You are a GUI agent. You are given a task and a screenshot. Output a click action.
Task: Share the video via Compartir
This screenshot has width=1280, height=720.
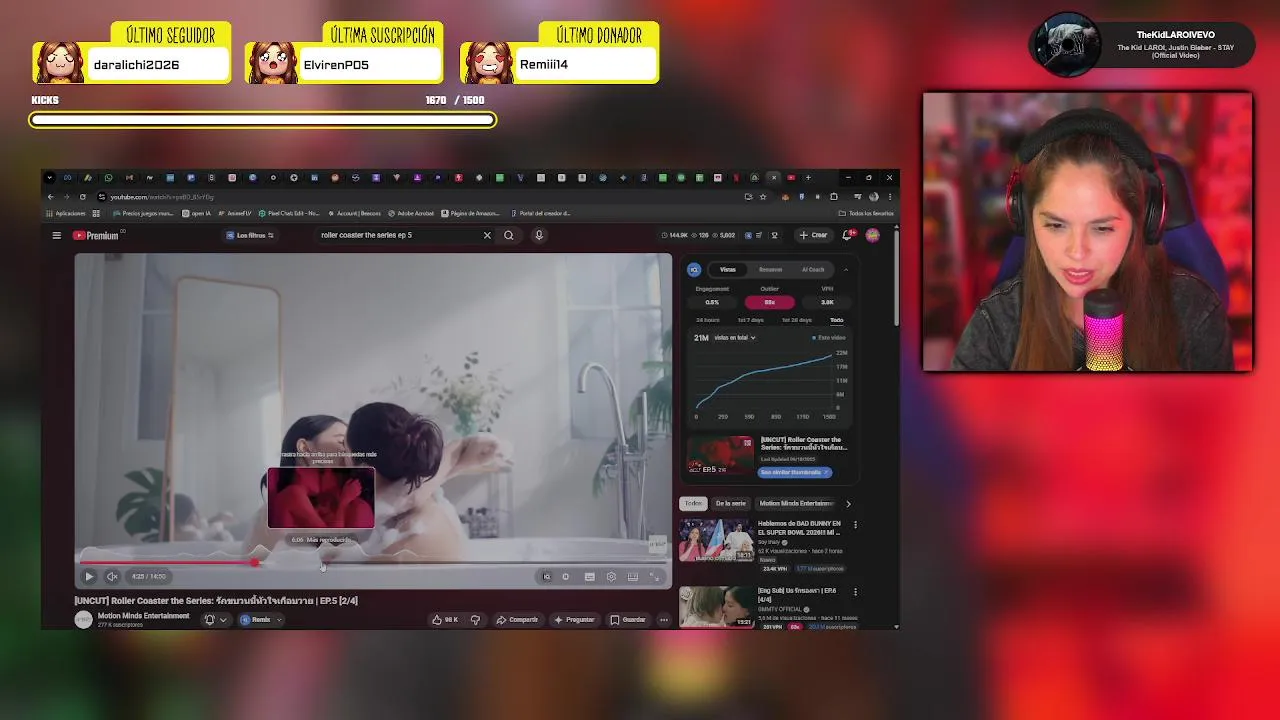[x=517, y=620]
